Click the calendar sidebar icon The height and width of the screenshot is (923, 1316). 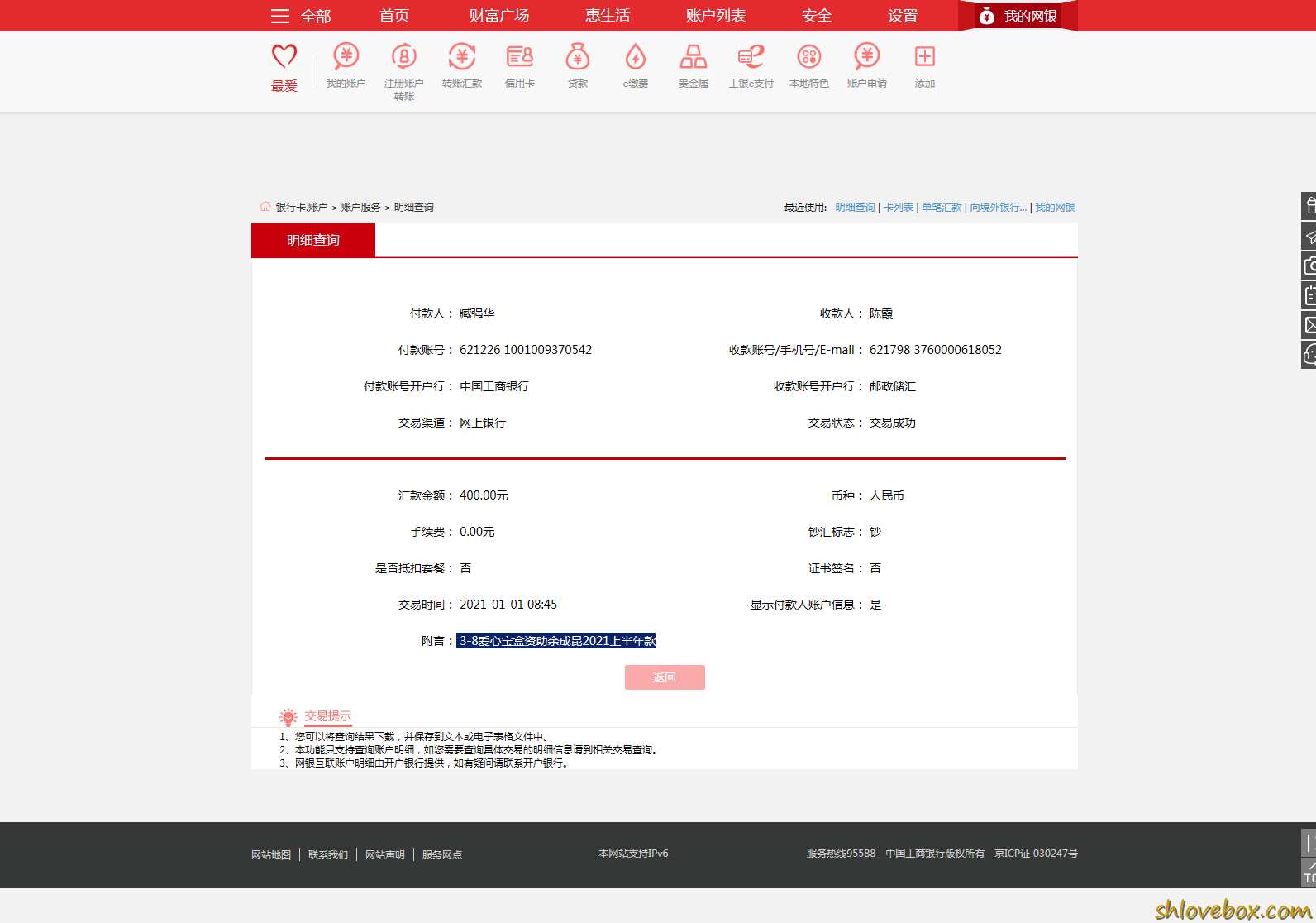[1309, 295]
